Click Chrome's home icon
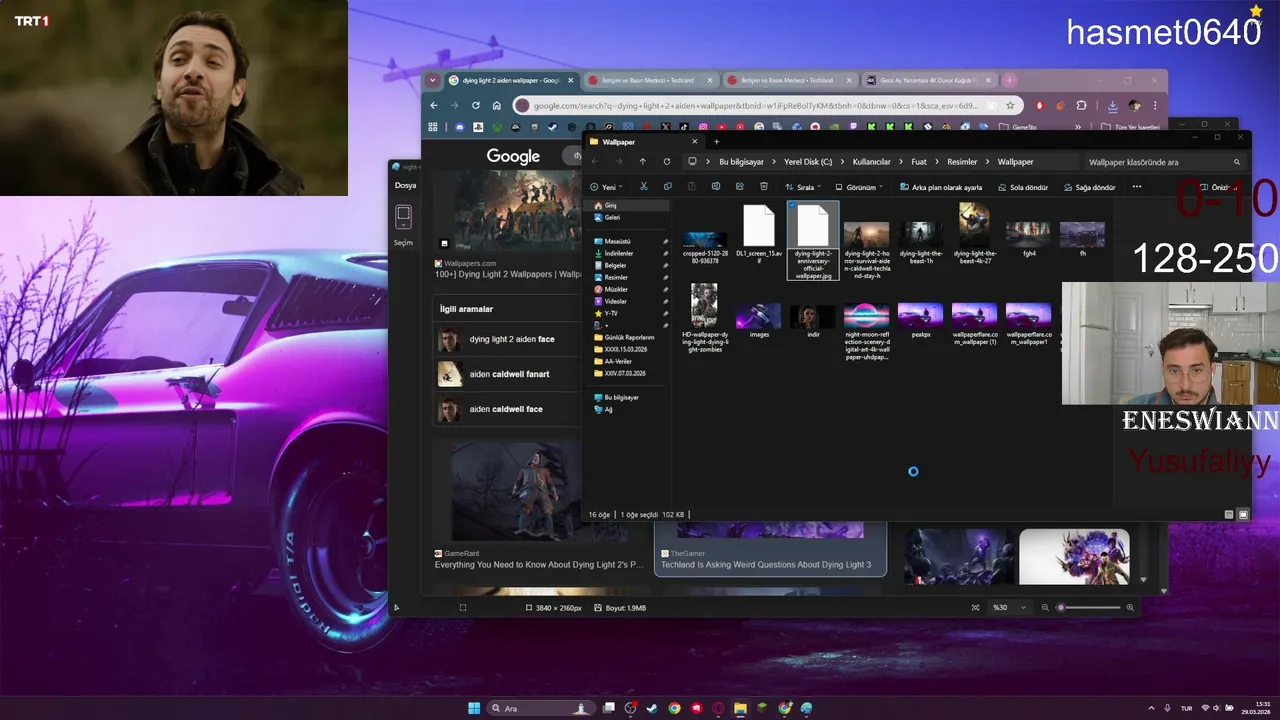The height and width of the screenshot is (720, 1280). [496, 105]
